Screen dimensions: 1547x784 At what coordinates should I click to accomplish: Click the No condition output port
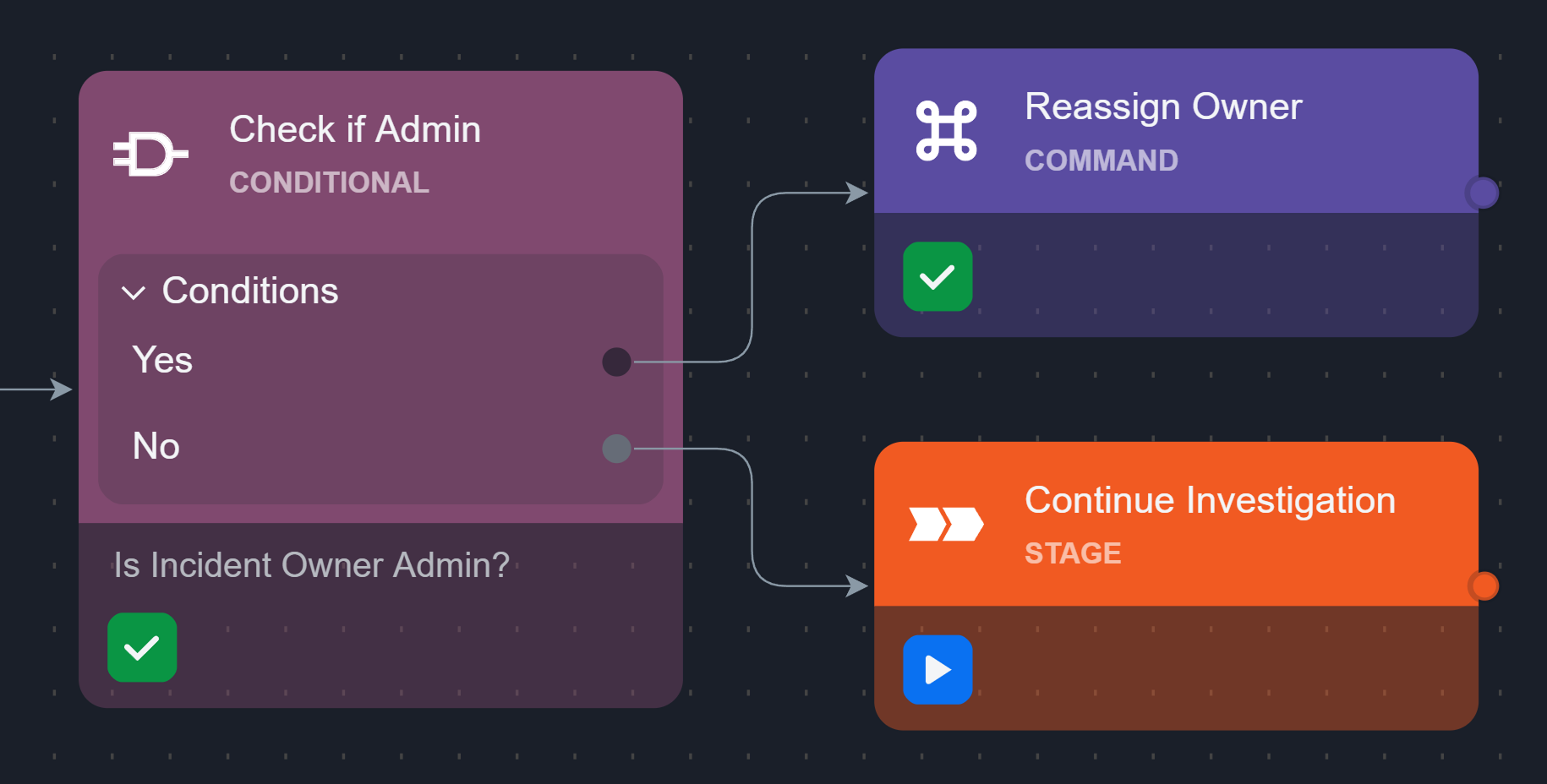(616, 449)
